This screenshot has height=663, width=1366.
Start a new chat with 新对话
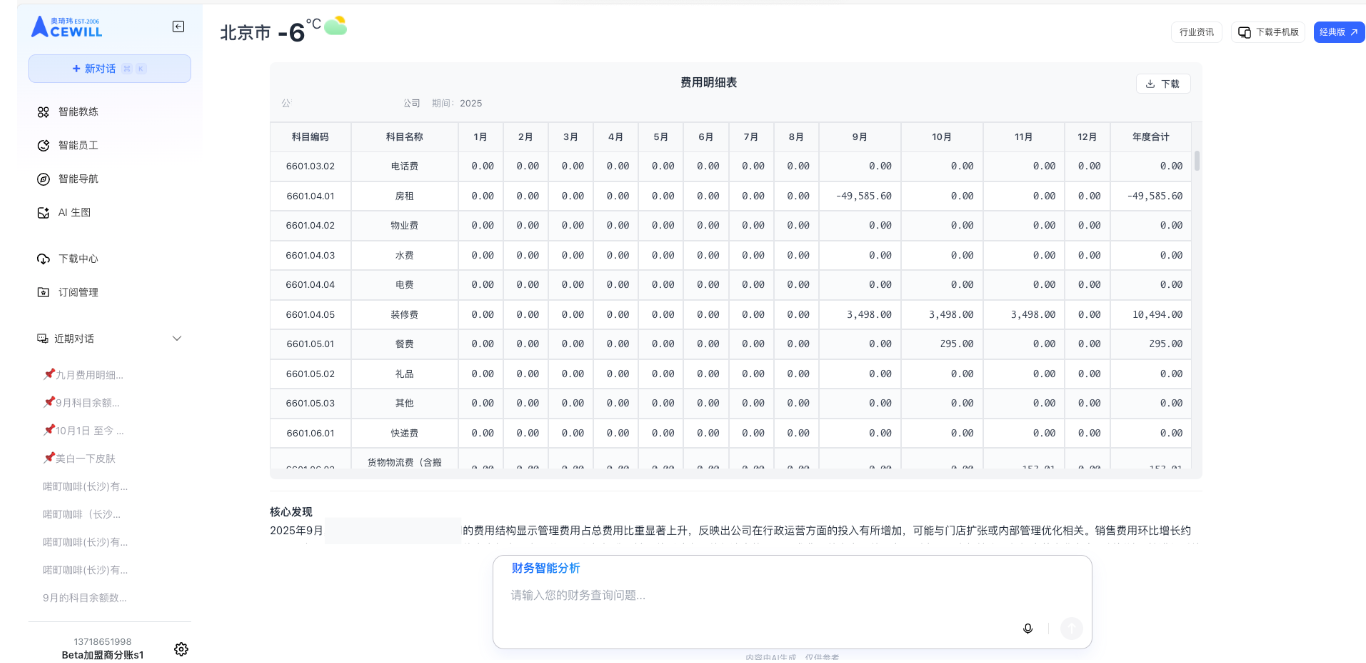[109, 68]
